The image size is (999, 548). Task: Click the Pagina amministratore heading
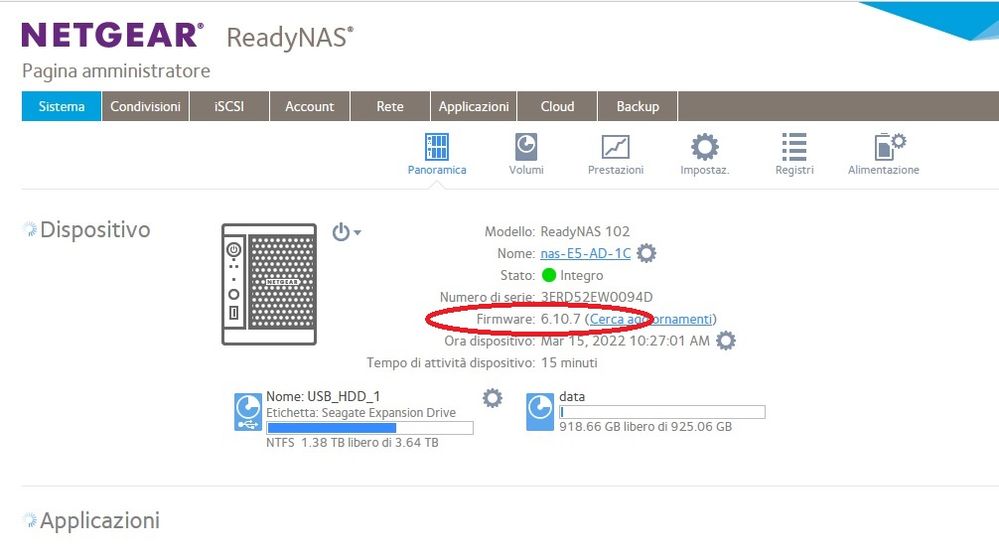coord(116,71)
